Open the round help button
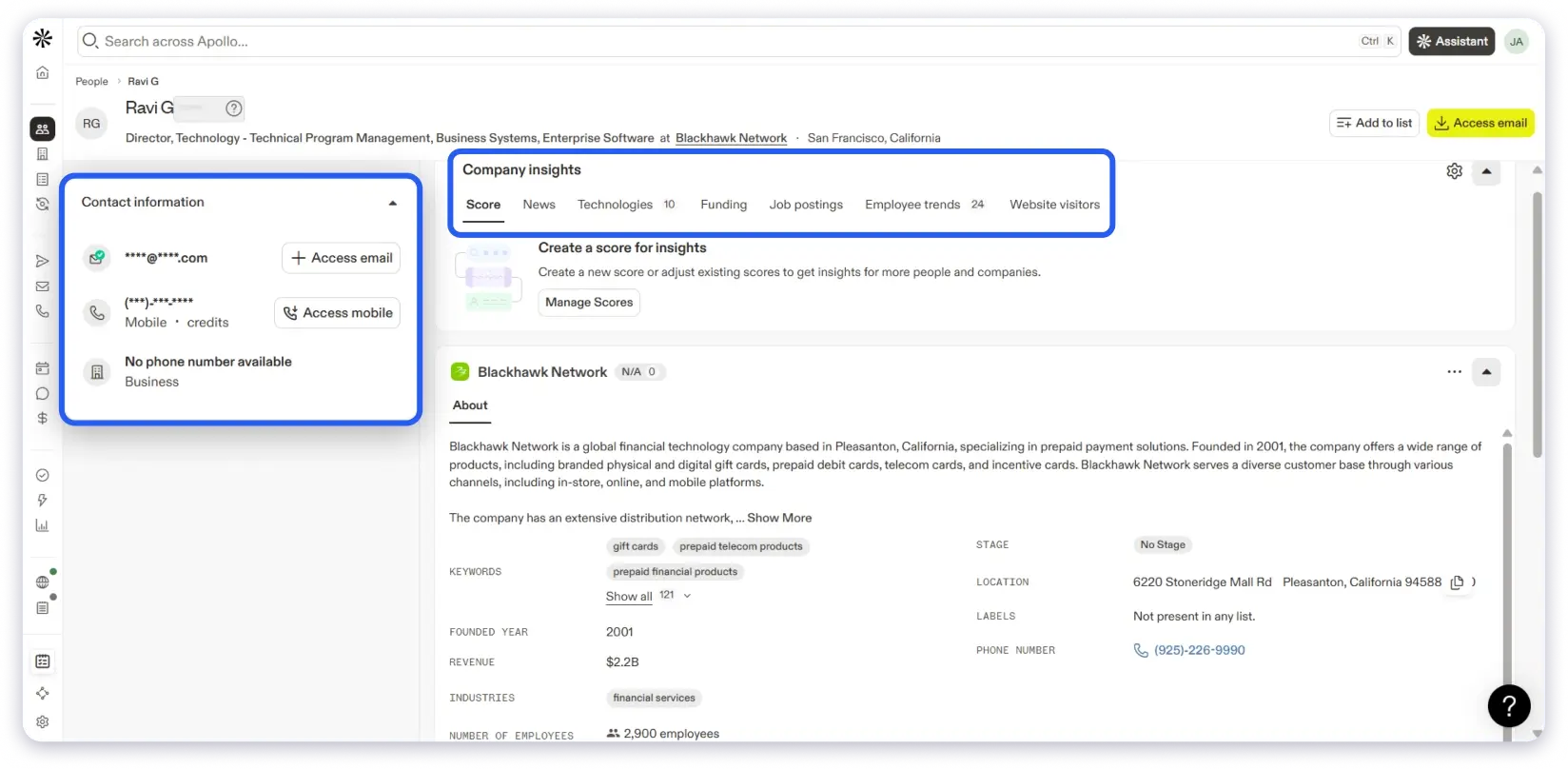Screen dimensions: 1568x769 [x=1508, y=706]
